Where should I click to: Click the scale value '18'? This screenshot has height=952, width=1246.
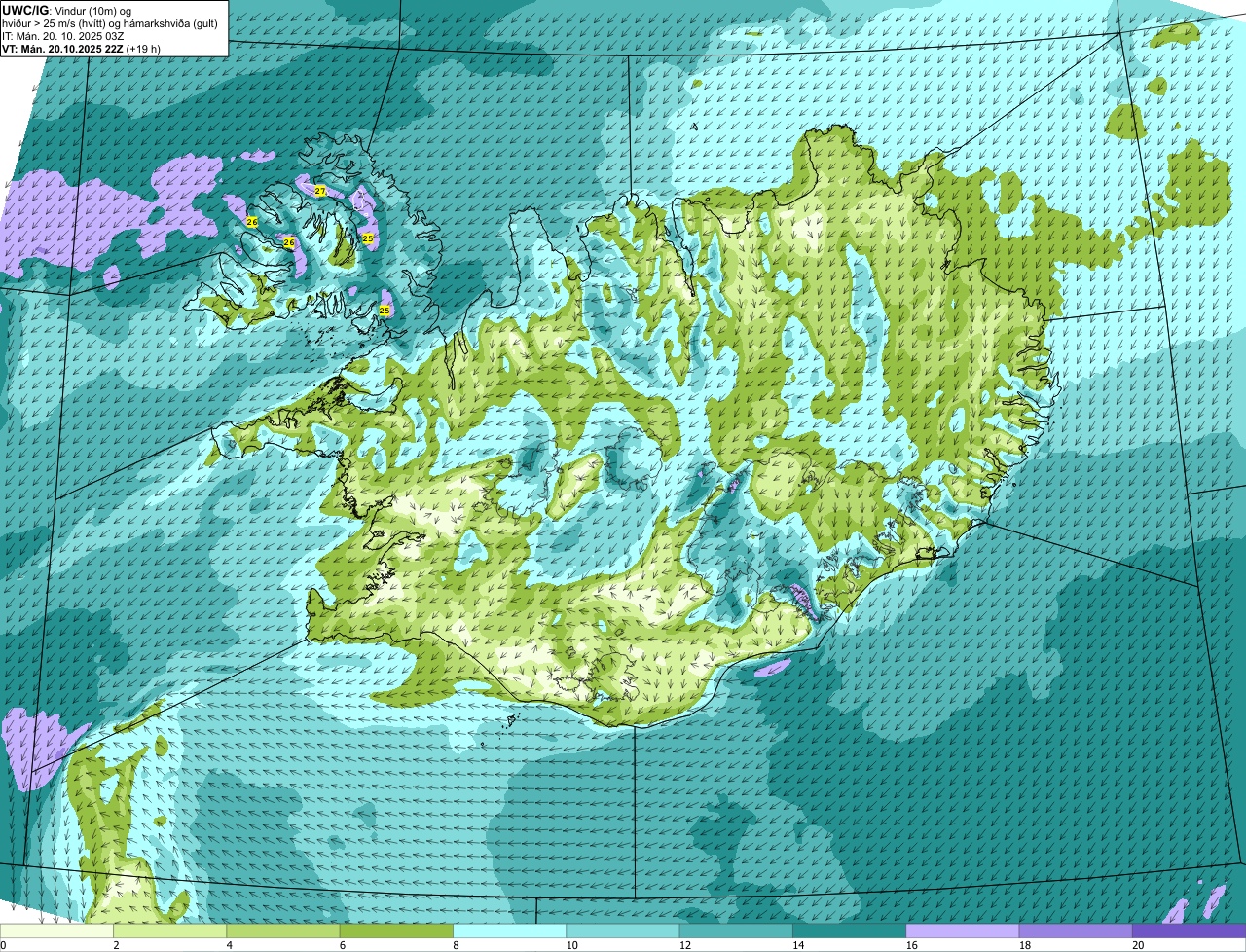[1023, 945]
